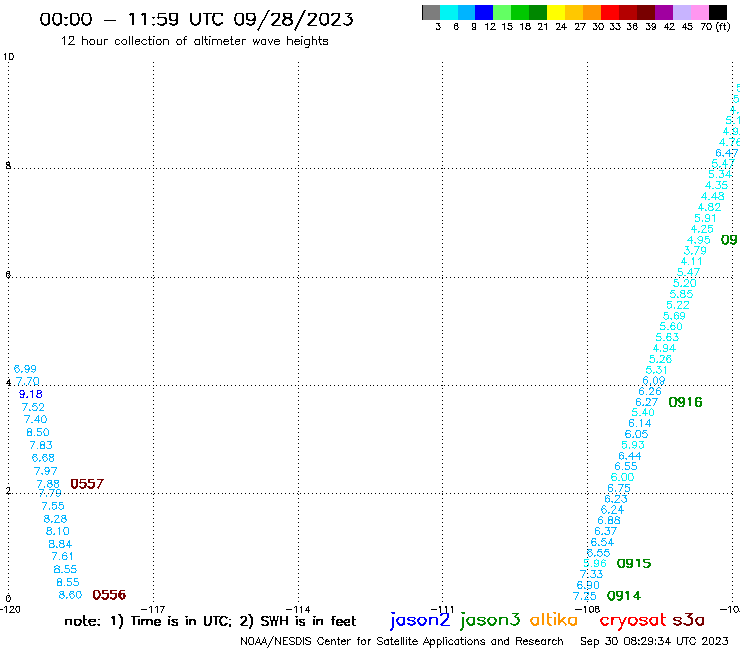Click the 9.18 wave height value
This screenshot has width=740, height=650.
coord(31,394)
